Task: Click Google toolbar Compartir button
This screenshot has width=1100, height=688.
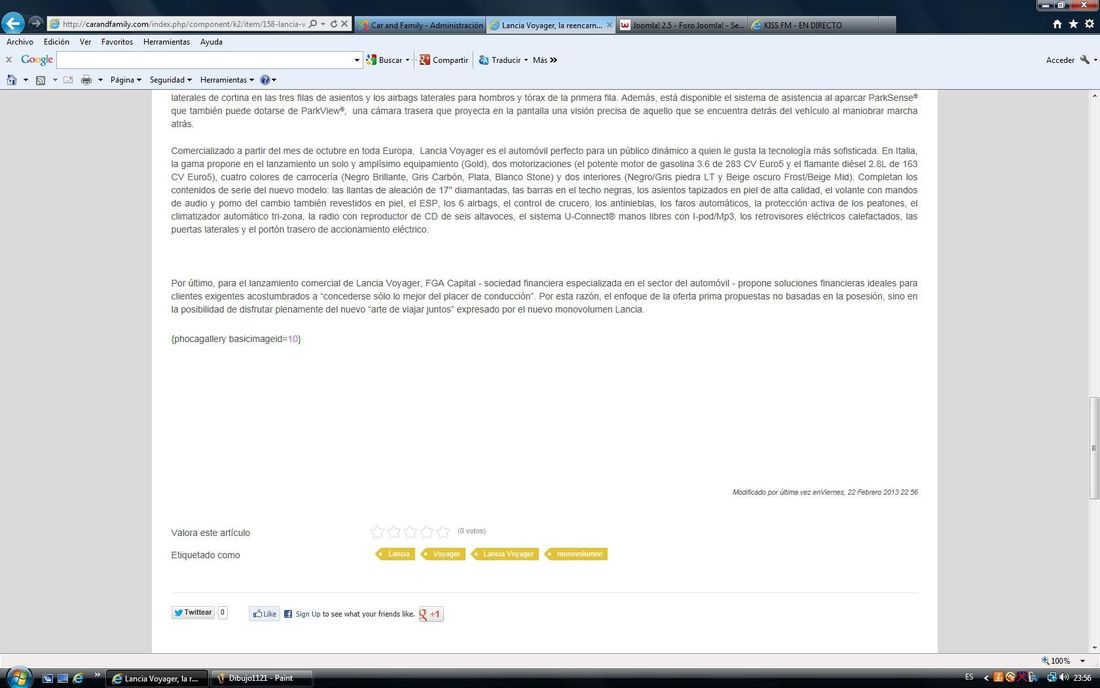Action: [444, 60]
